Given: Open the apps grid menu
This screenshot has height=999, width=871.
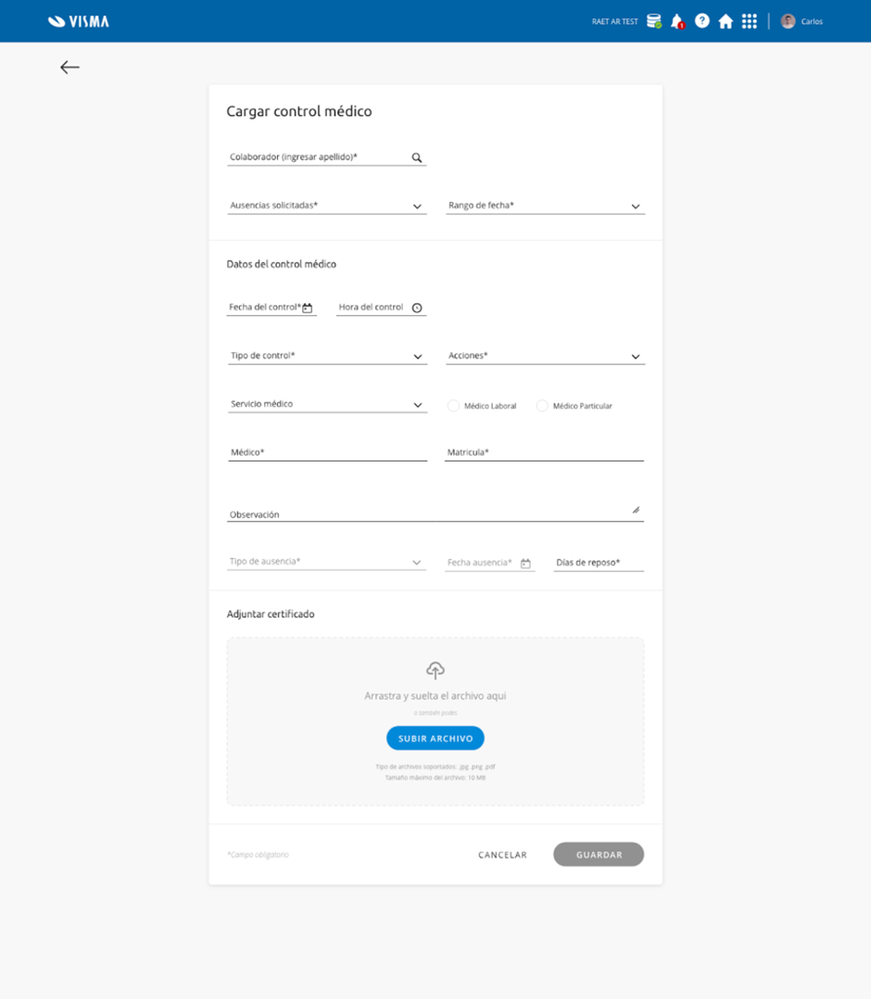Looking at the screenshot, I should (x=749, y=21).
